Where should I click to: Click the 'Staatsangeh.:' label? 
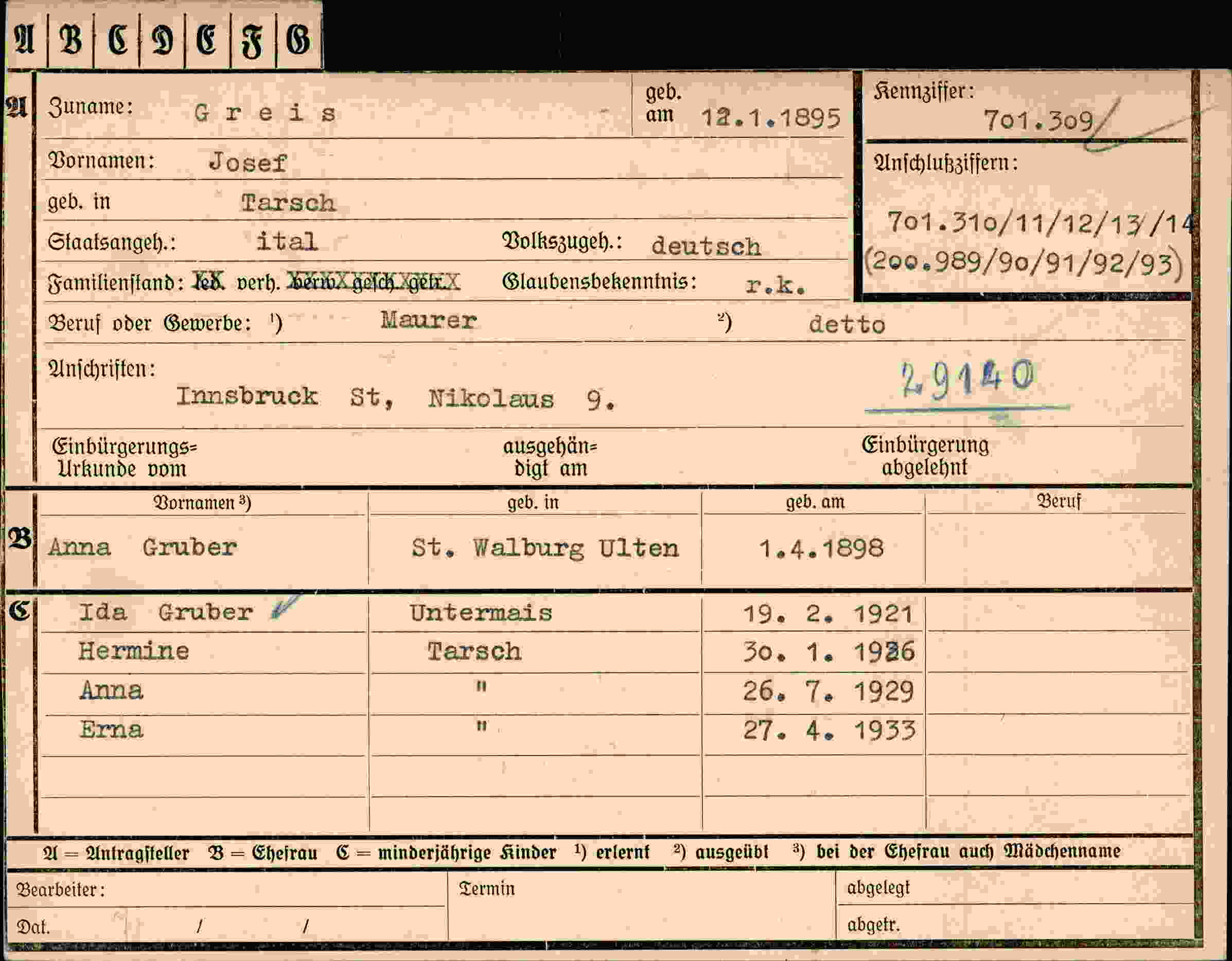[112, 242]
